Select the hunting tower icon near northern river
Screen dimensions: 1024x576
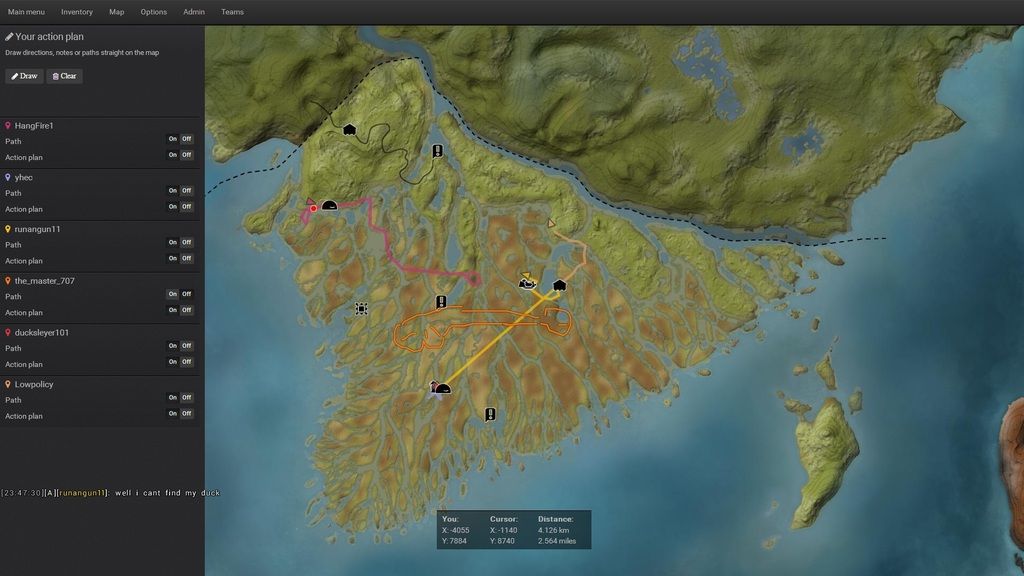(438, 151)
